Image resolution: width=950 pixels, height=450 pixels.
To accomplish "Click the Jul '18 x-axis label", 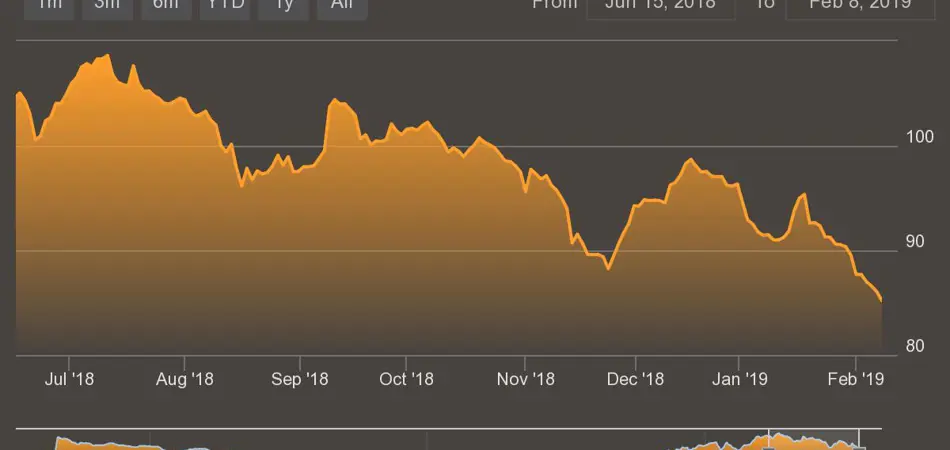I will pos(70,379).
